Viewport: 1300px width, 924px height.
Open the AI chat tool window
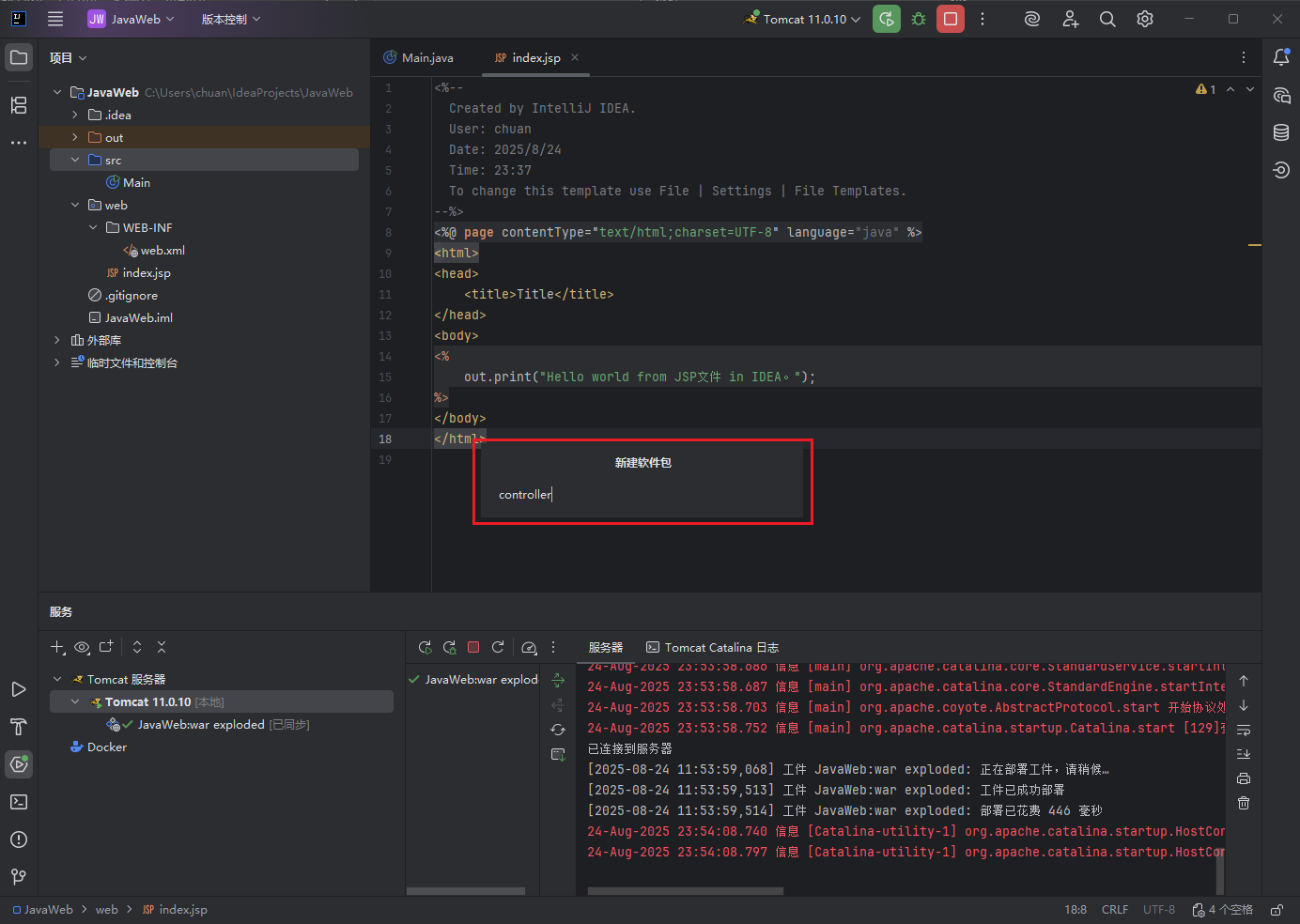[1281, 95]
